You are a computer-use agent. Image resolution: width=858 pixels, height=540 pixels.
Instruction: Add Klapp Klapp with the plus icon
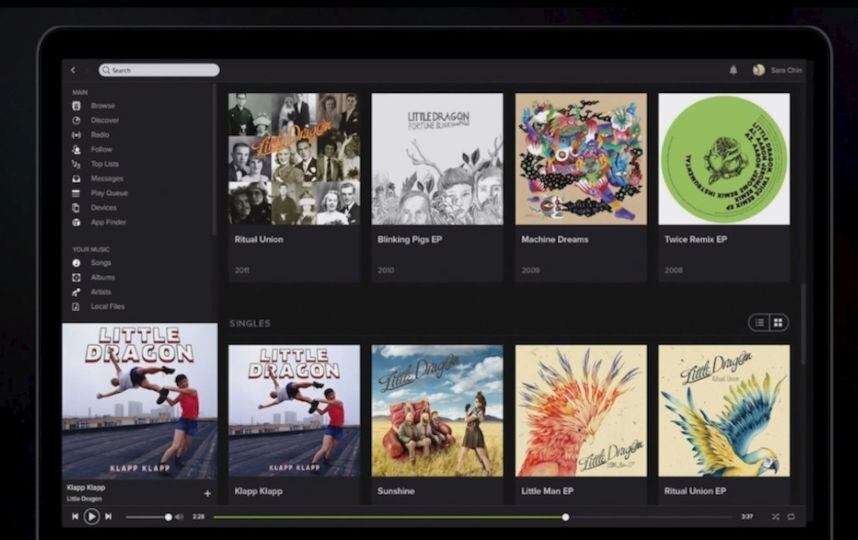[x=207, y=493]
